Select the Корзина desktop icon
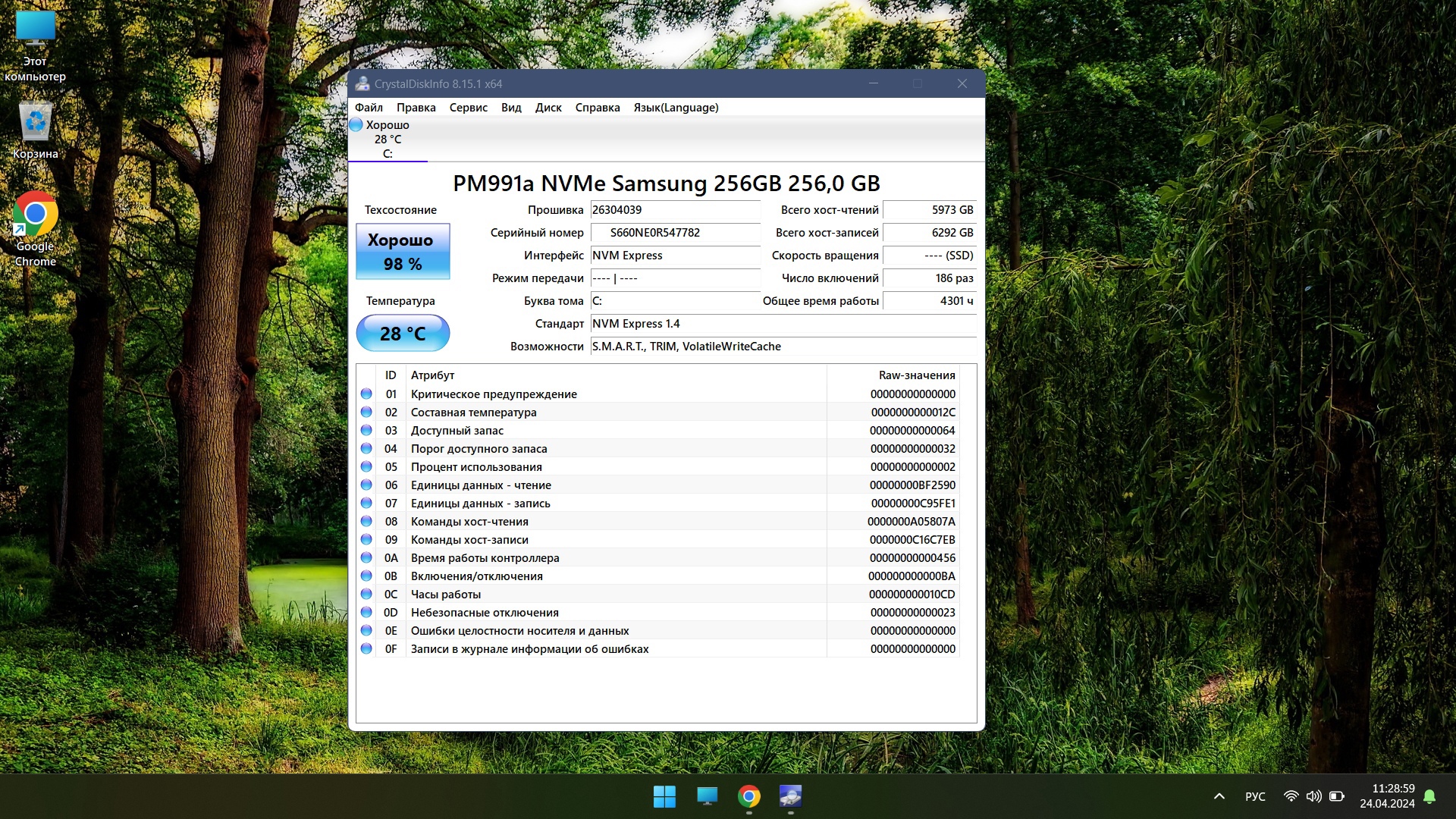Image resolution: width=1456 pixels, height=819 pixels. pos(35,130)
